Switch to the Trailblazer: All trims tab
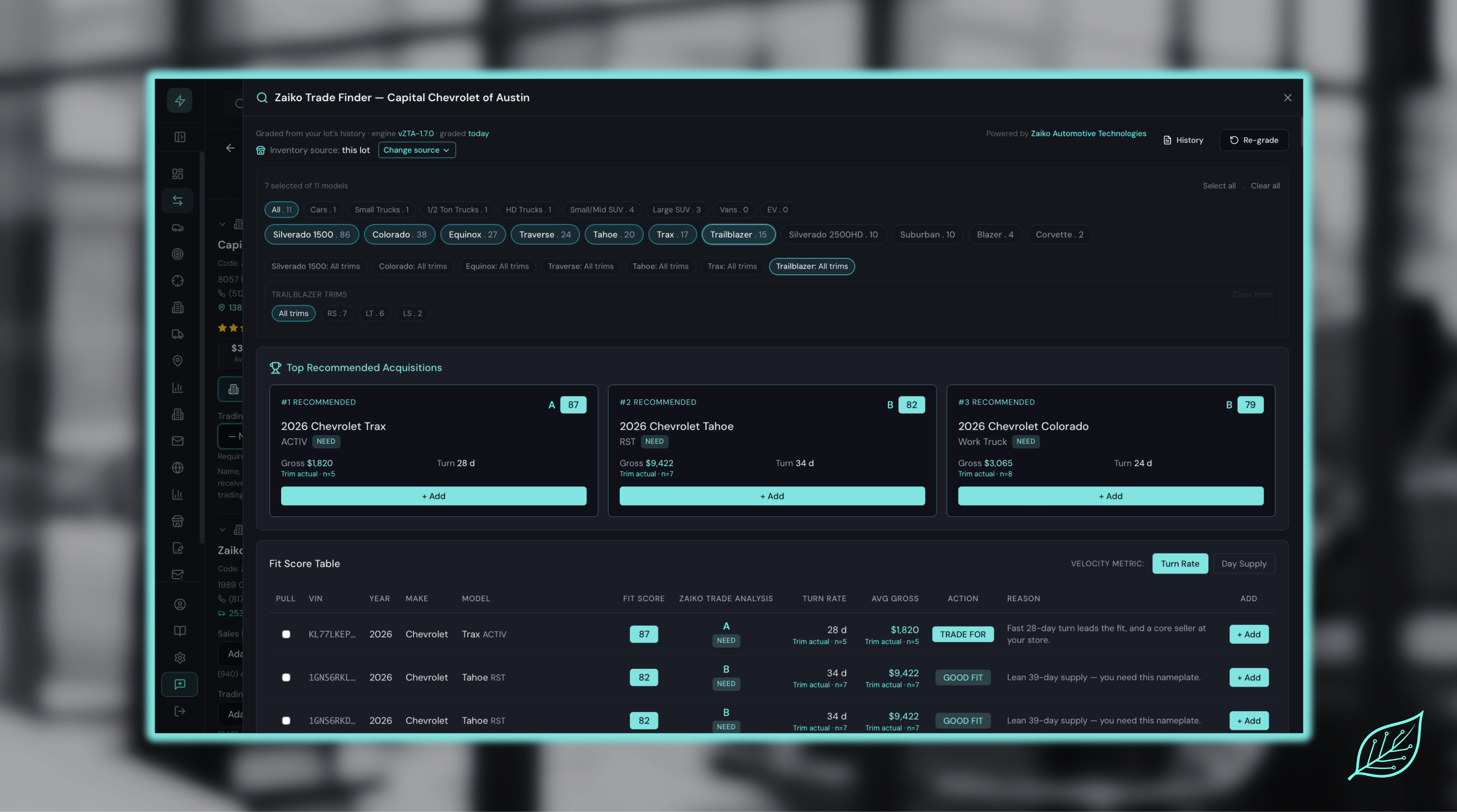The width and height of the screenshot is (1457, 812). coord(812,266)
